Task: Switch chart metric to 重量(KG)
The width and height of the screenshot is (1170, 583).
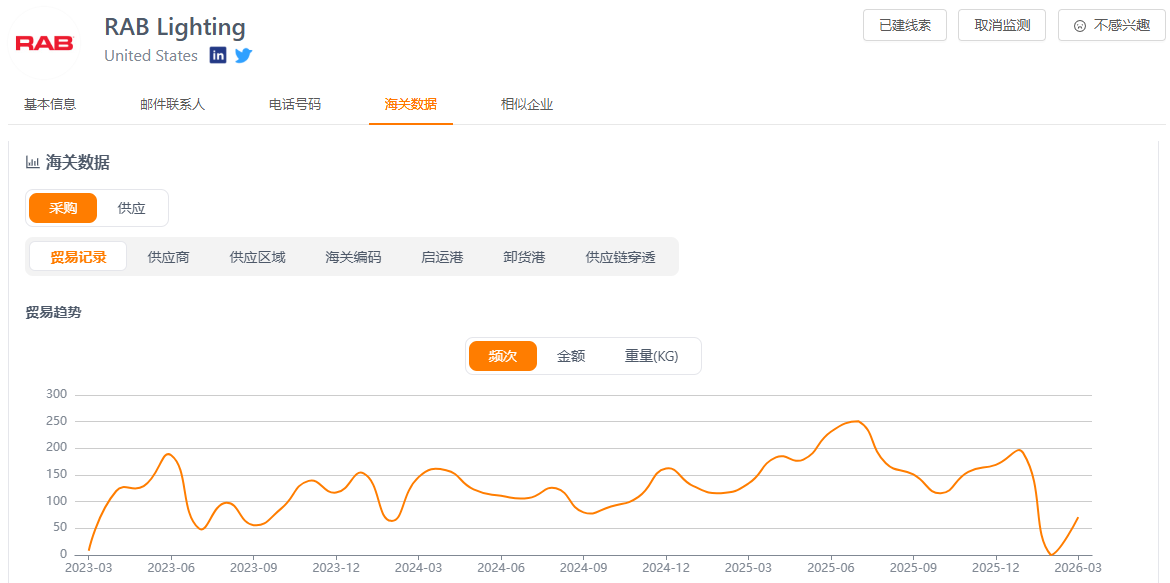Action: pos(651,356)
